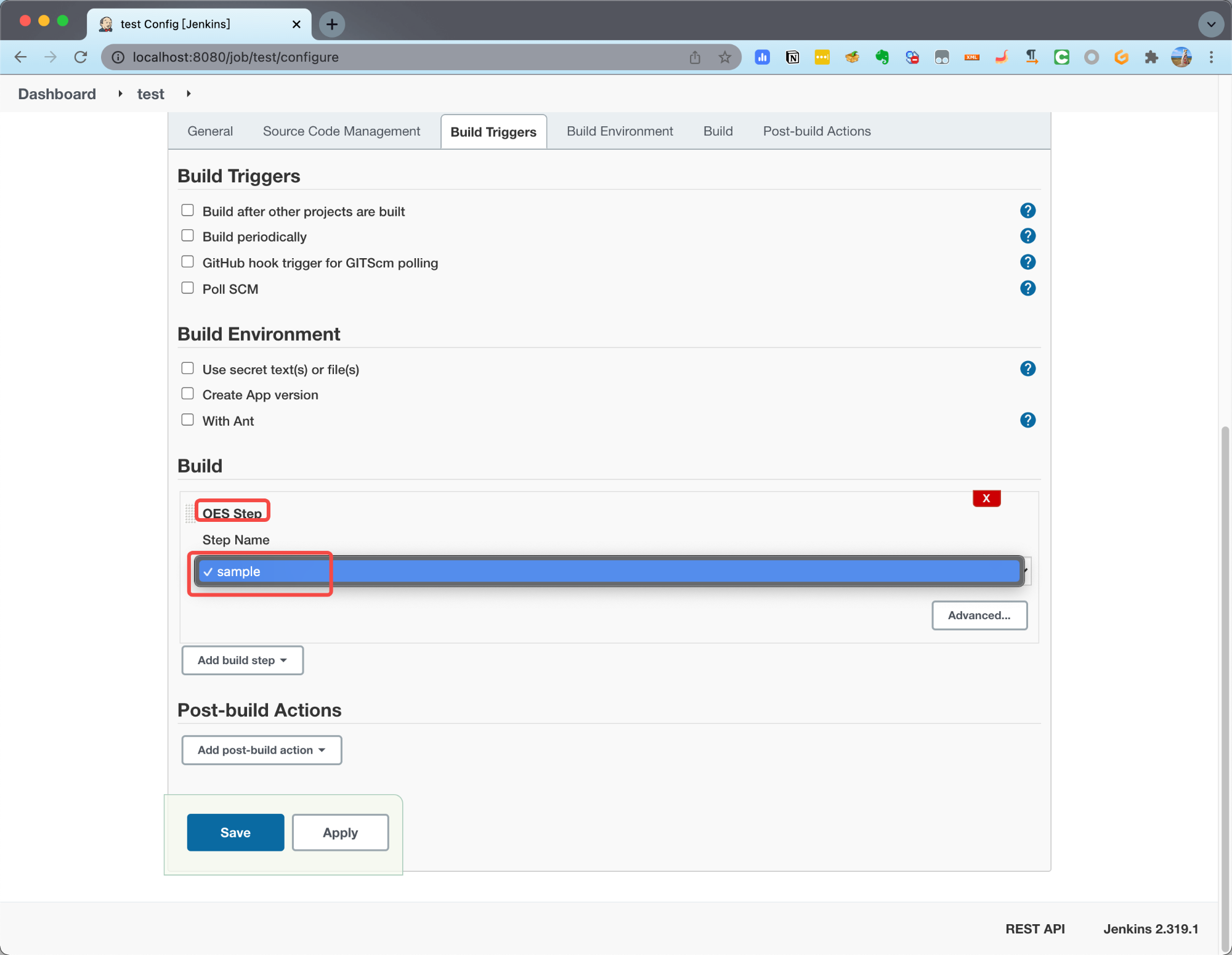
Task: Click the blue Save button
Action: [235, 832]
